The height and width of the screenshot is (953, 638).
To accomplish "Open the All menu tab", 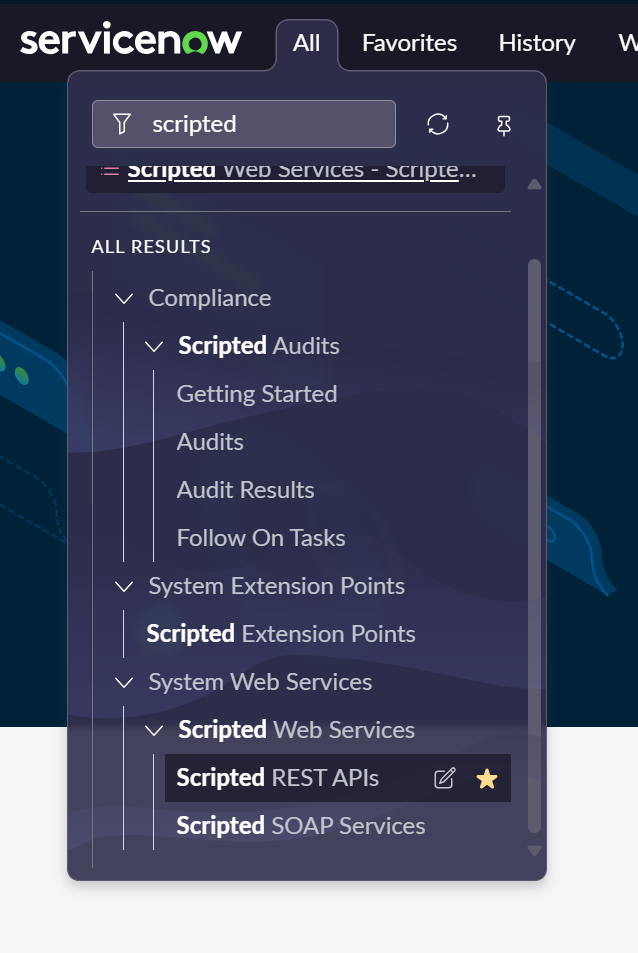I will (x=306, y=43).
